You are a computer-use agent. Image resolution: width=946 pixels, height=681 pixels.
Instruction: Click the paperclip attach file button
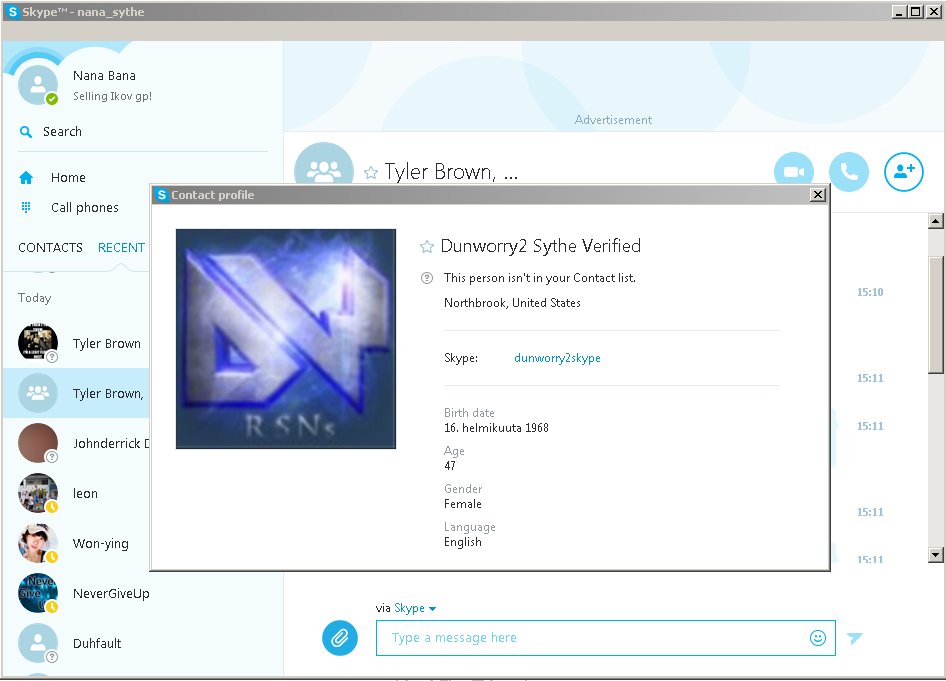(340, 638)
